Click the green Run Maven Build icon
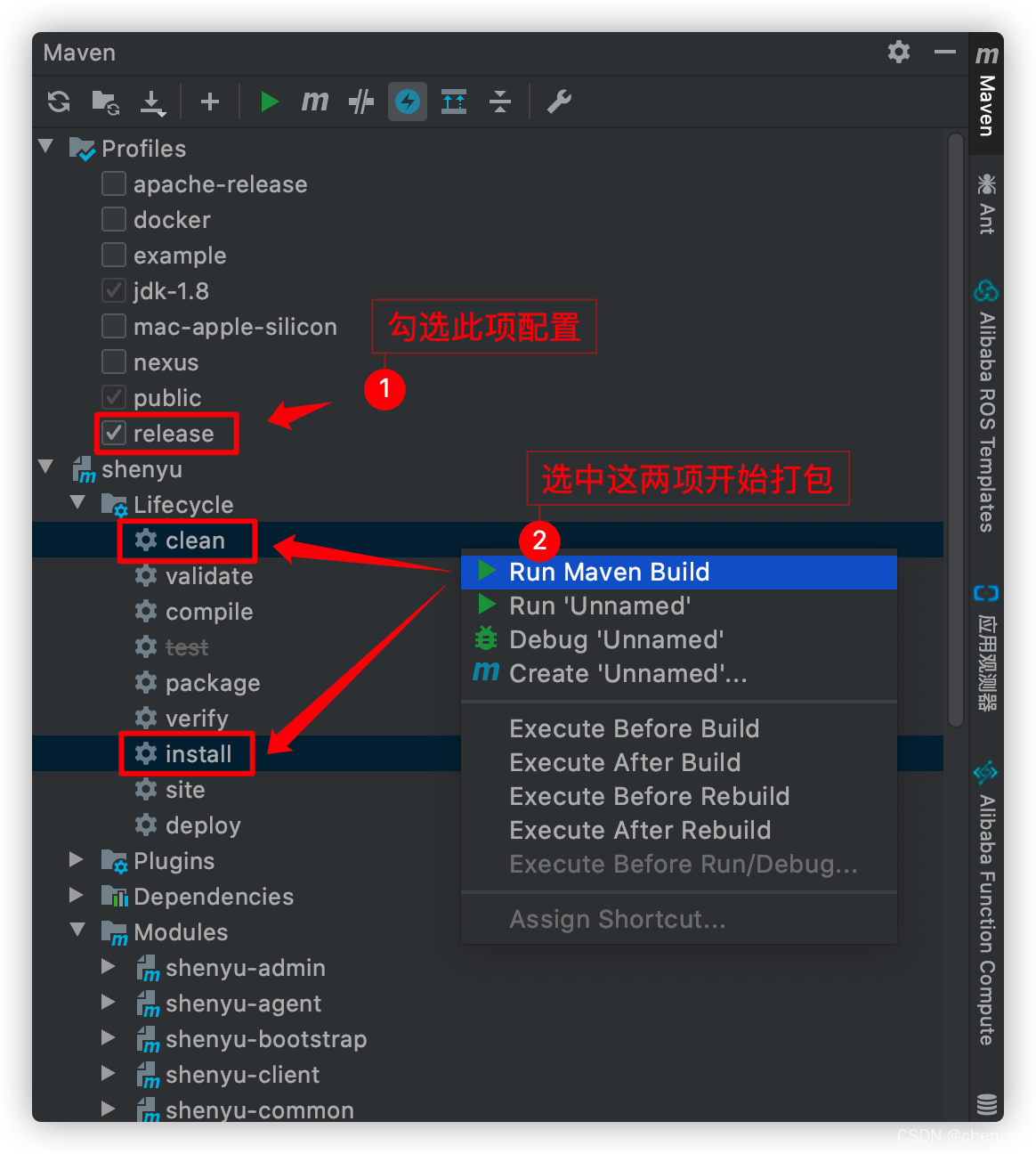 [x=270, y=102]
